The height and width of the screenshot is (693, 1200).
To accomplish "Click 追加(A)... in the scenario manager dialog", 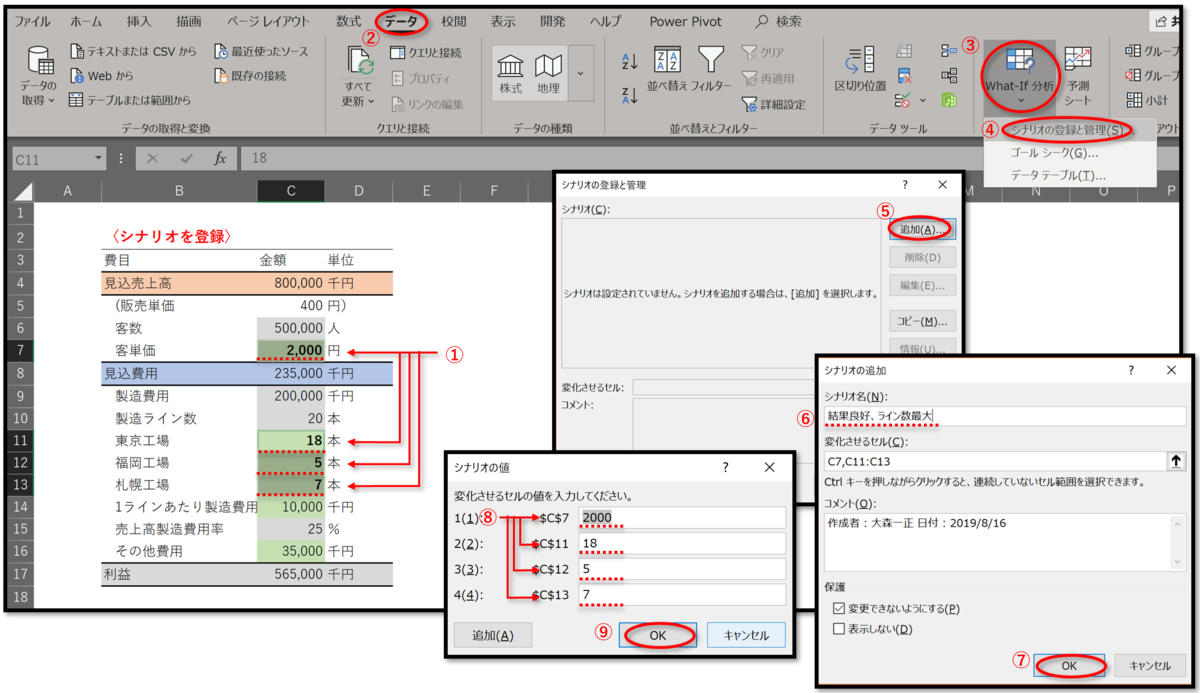I will click(922, 229).
